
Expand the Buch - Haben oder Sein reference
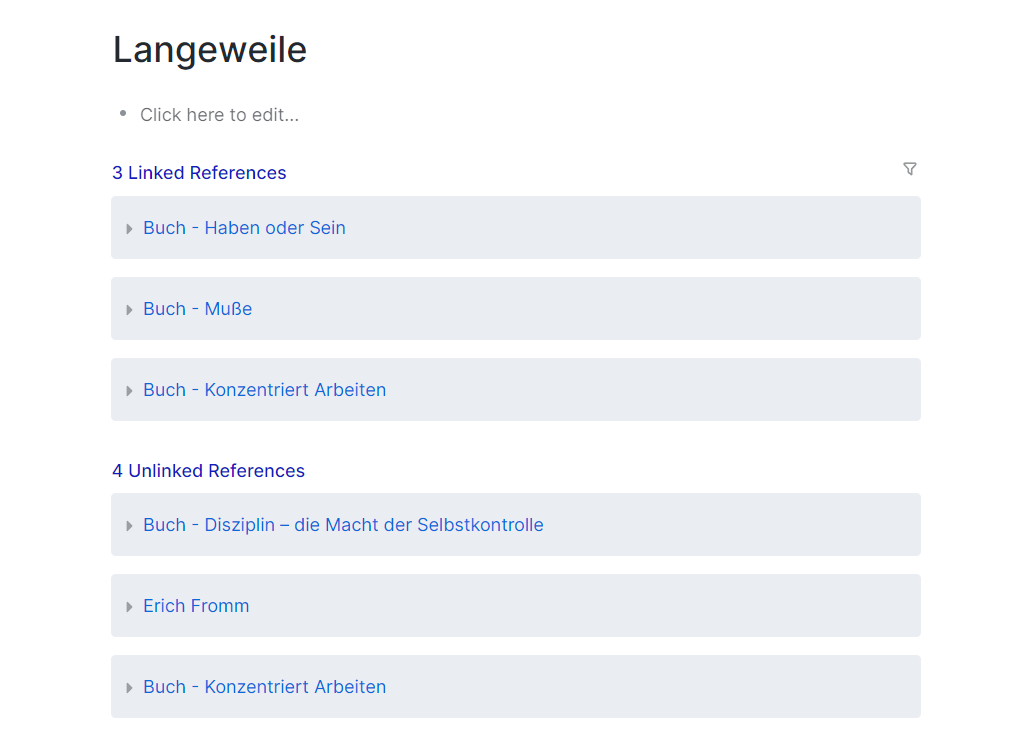[x=130, y=229]
